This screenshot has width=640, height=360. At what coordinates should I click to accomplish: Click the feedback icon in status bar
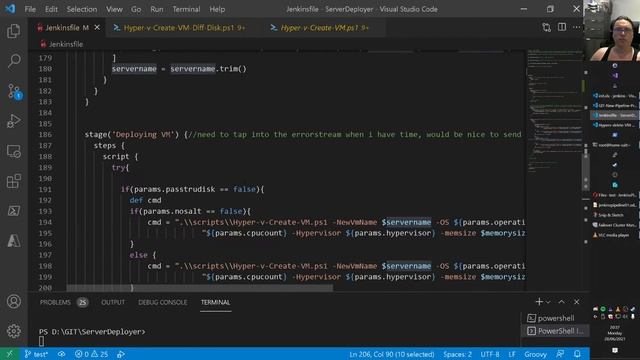click(x=560, y=354)
